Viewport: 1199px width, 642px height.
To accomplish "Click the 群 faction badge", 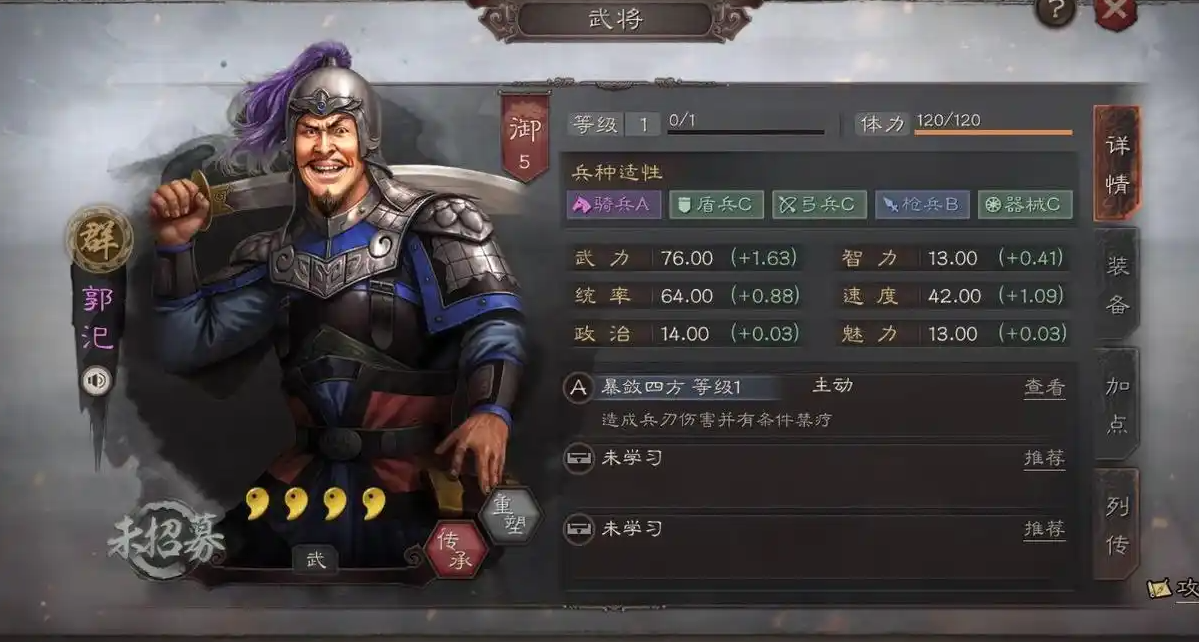I will tap(99, 239).
